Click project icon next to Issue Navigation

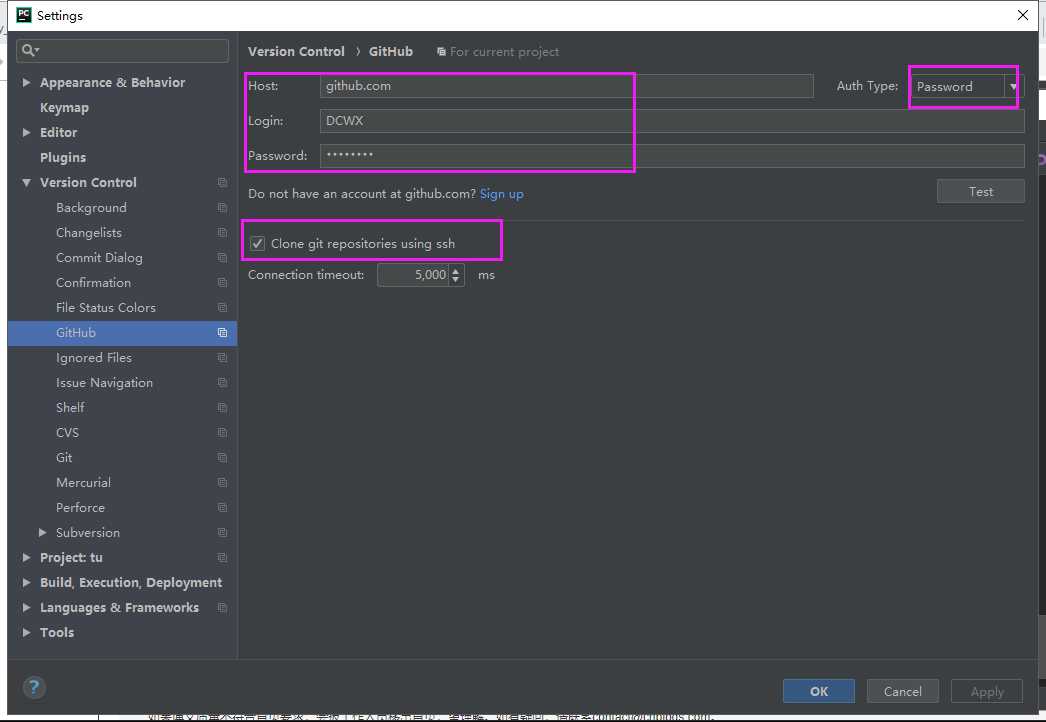click(x=222, y=383)
